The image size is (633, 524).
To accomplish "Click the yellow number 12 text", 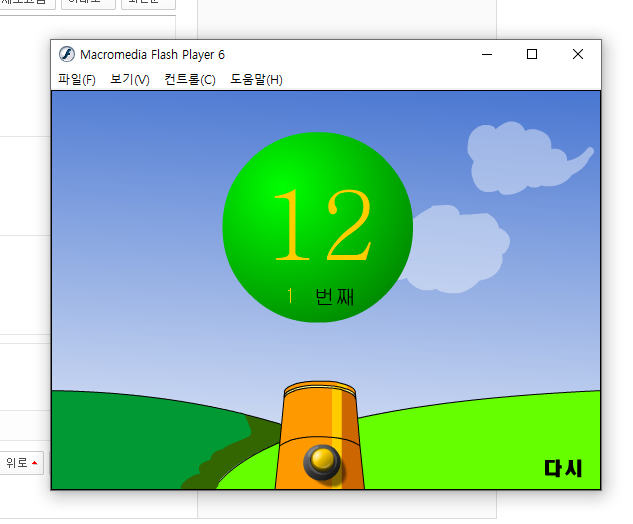I will (321, 225).
